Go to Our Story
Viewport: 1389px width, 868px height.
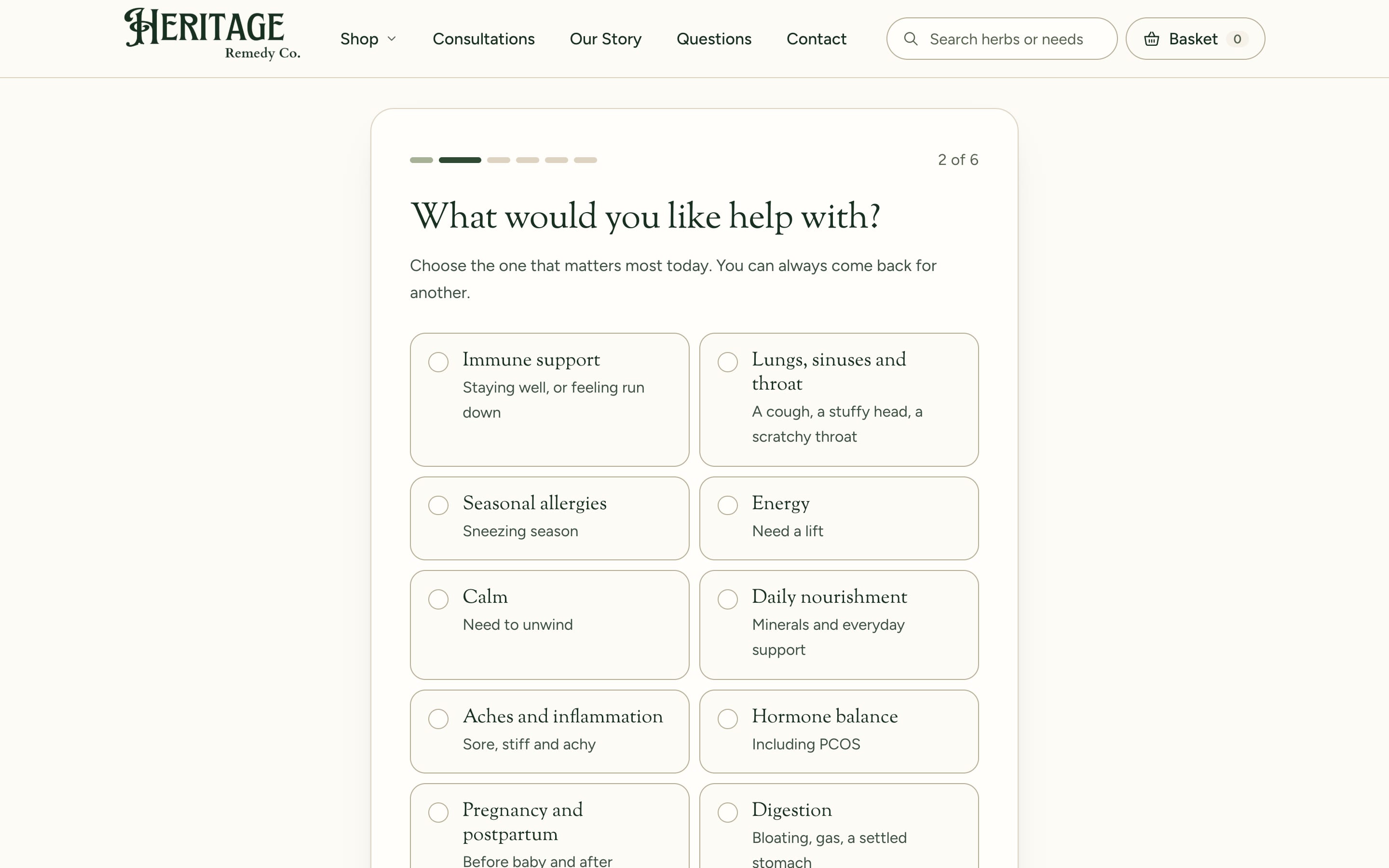[606, 39]
